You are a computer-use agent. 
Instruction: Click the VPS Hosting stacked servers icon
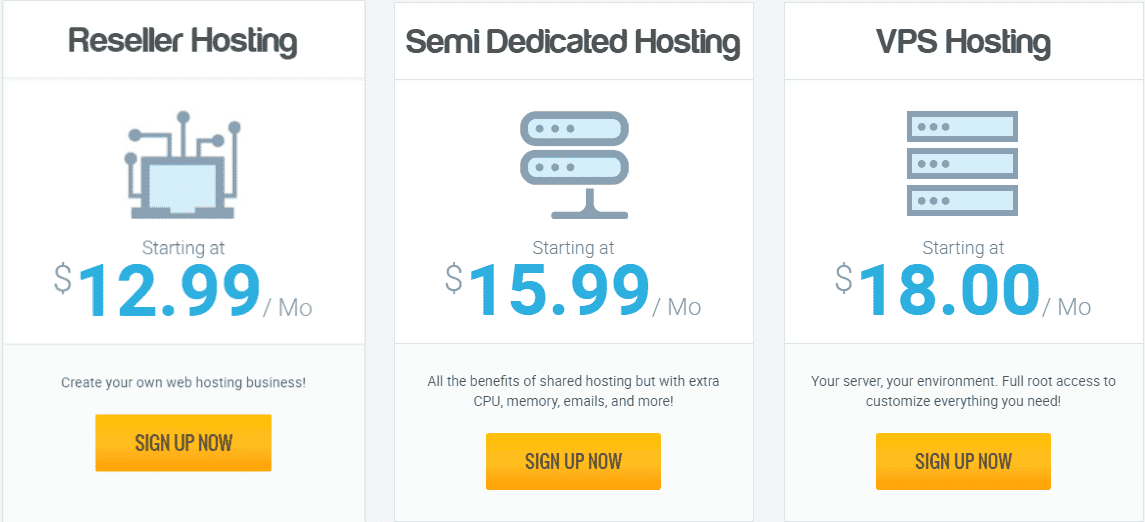click(x=962, y=164)
